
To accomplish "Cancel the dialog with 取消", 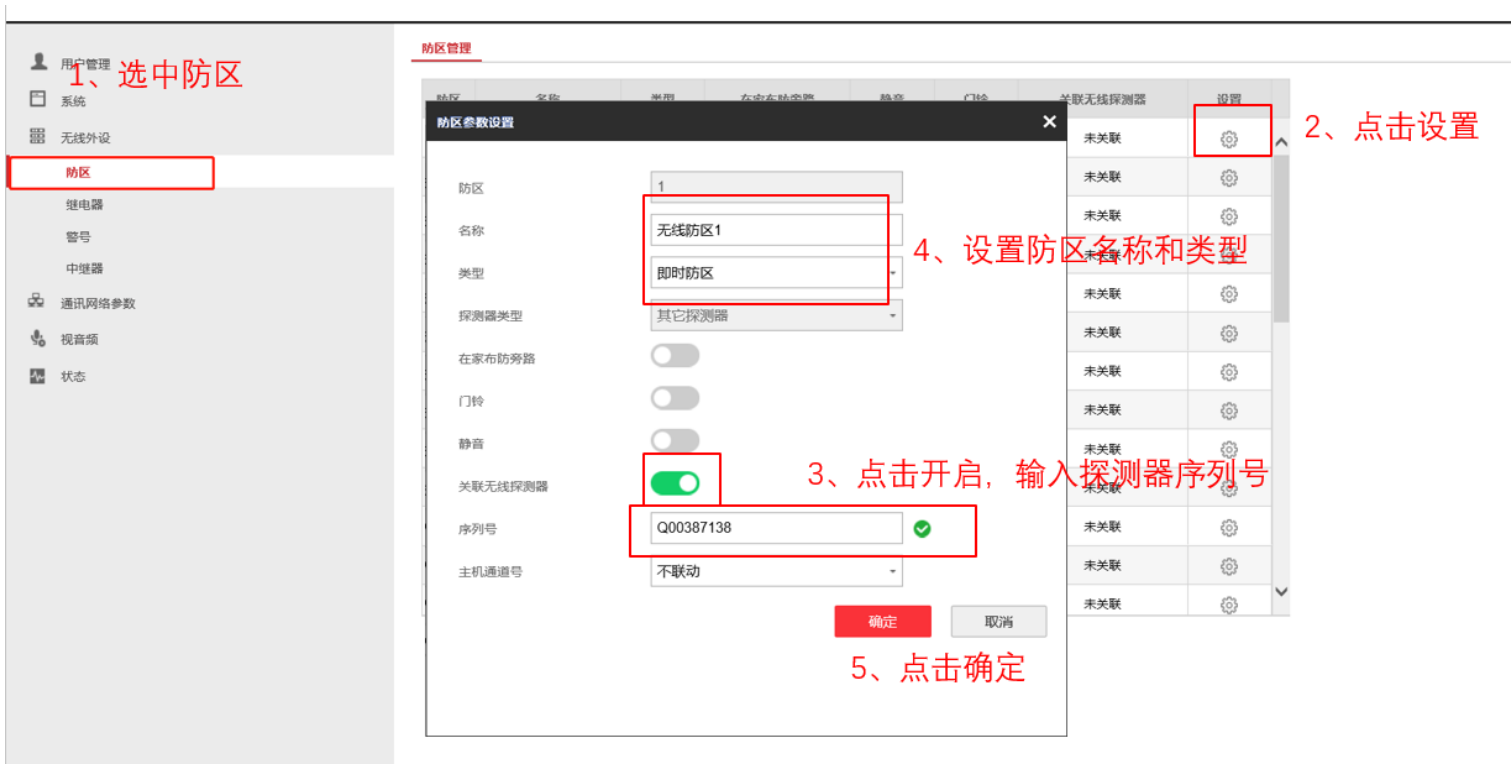I will 999,621.
